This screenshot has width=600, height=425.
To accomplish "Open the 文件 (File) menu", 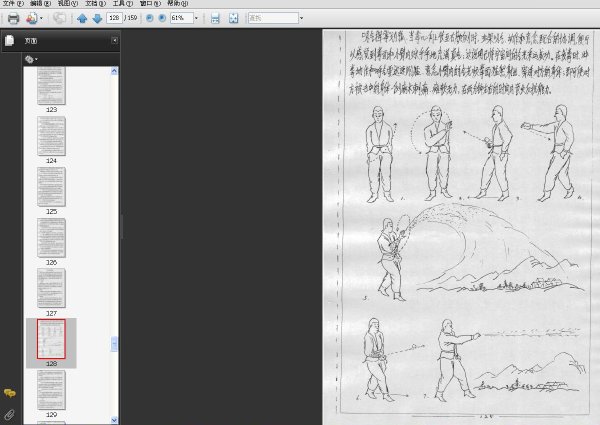I will pyautogui.click(x=13, y=3).
